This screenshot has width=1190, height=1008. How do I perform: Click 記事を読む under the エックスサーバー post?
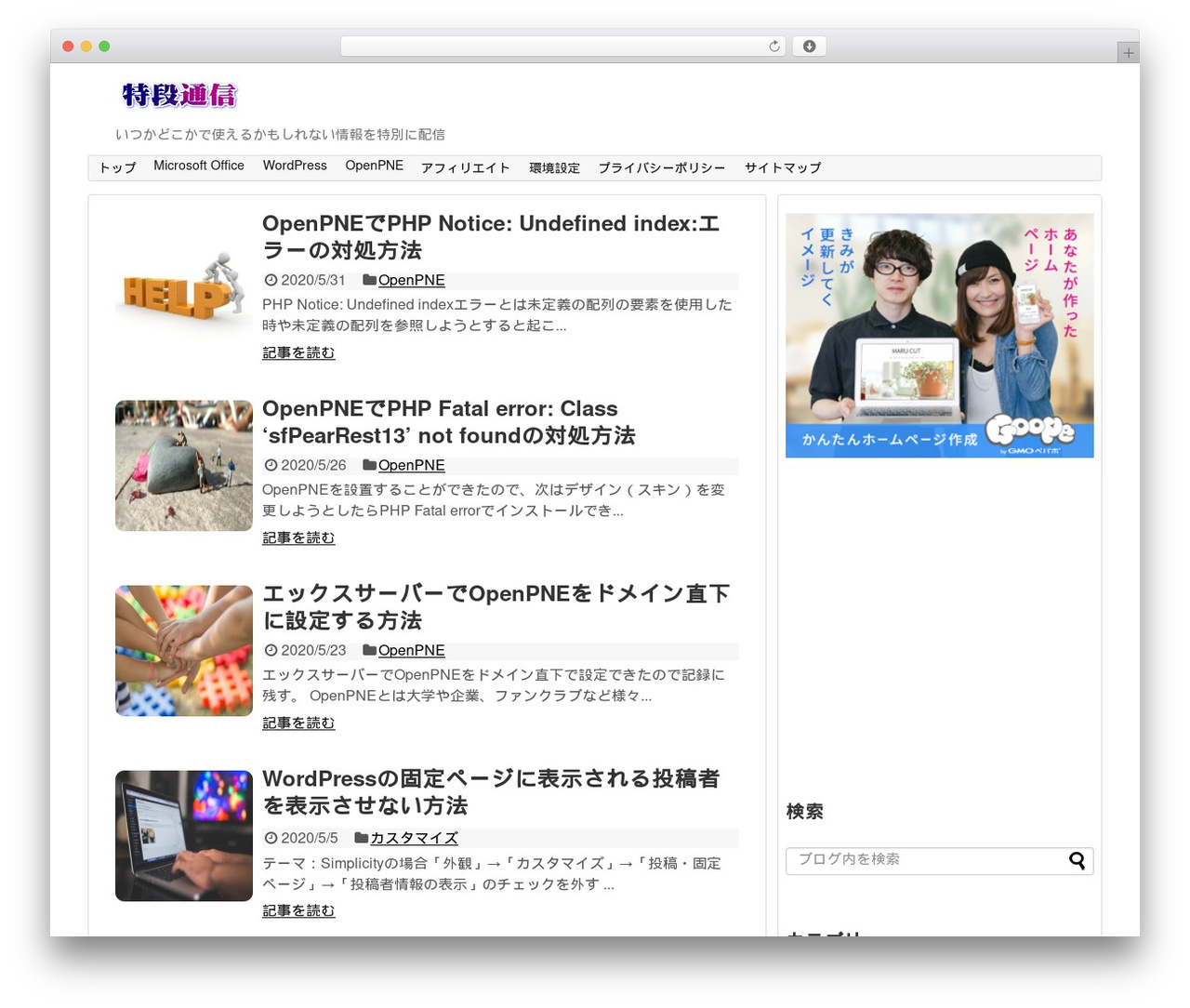298,723
